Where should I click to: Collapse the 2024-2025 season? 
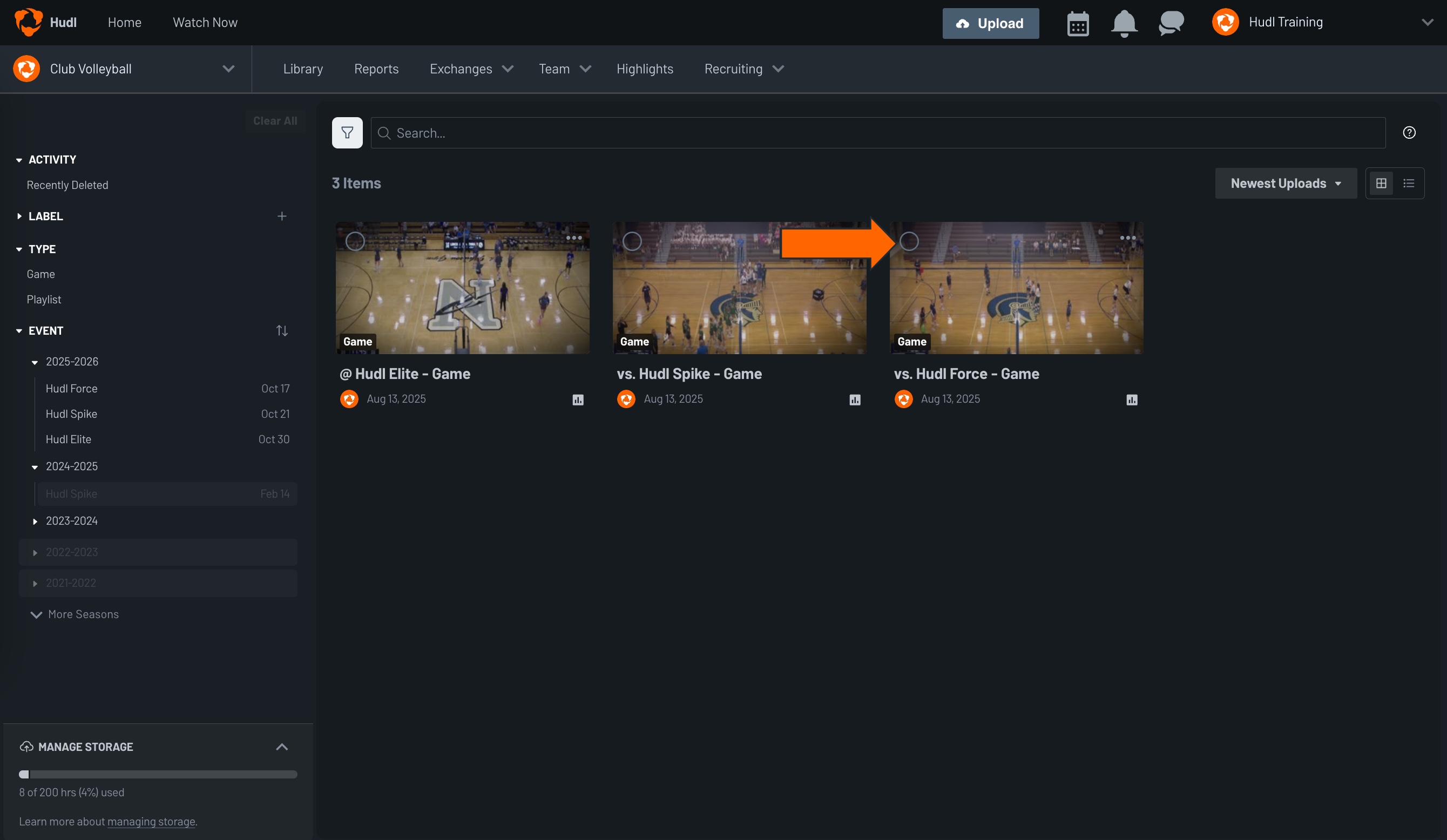click(35, 467)
